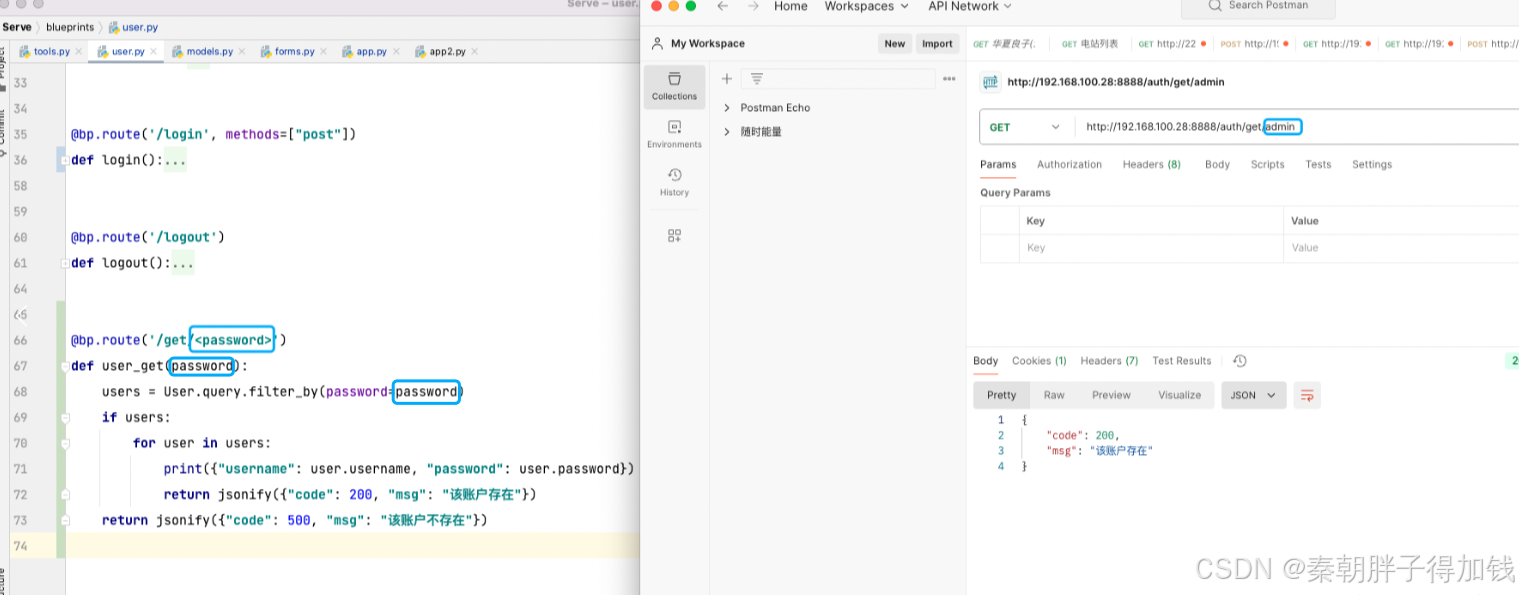
Task: Collapse the user_get function fold marker on line 67
Action: coord(64,366)
